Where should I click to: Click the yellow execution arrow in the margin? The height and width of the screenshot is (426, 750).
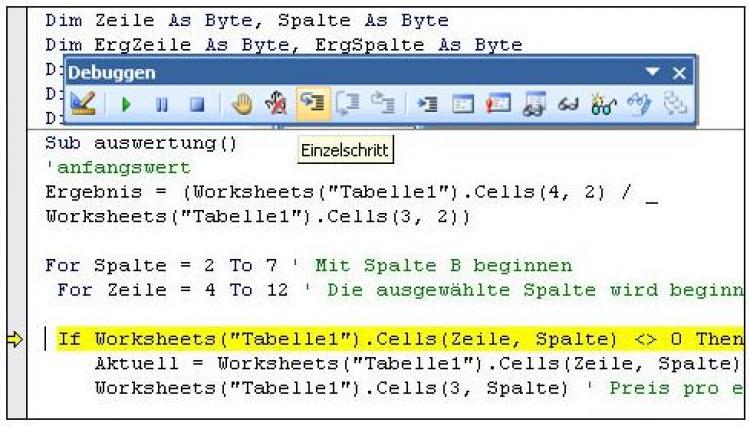coord(15,338)
